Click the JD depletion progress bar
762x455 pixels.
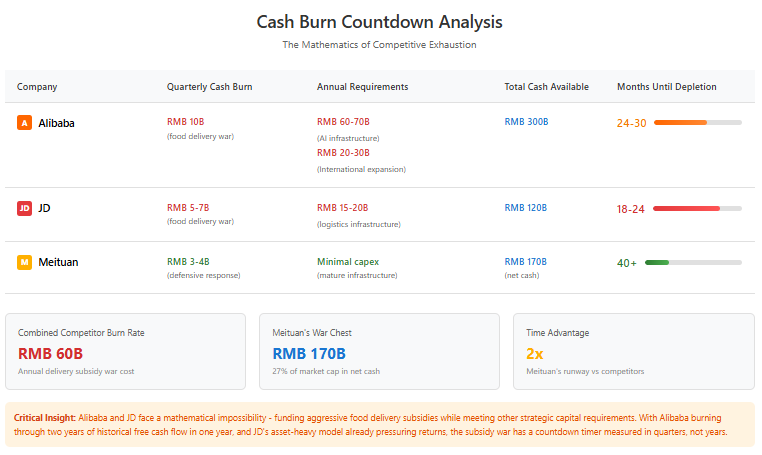[698, 209]
